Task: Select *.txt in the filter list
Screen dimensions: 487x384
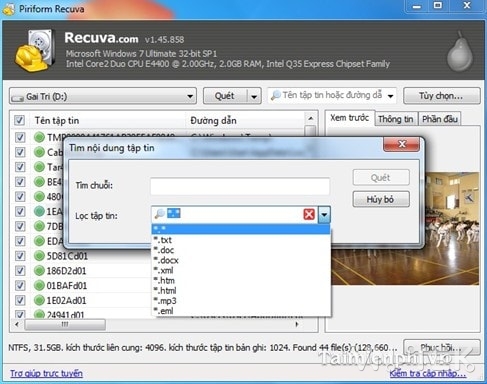Action: [x=241, y=240]
